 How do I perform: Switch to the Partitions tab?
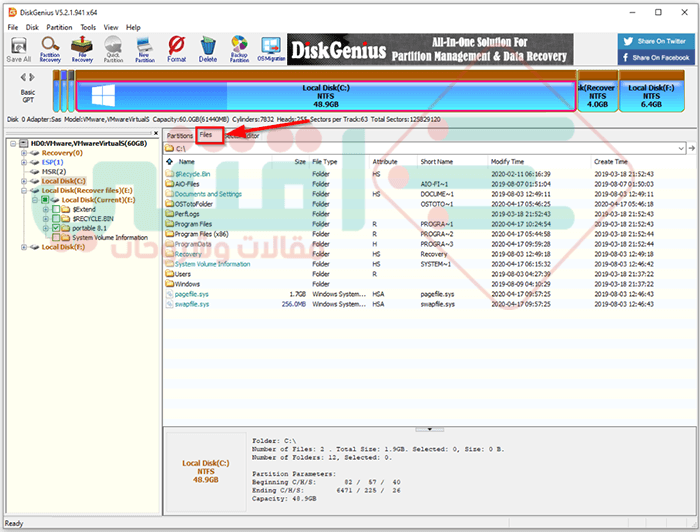179,136
